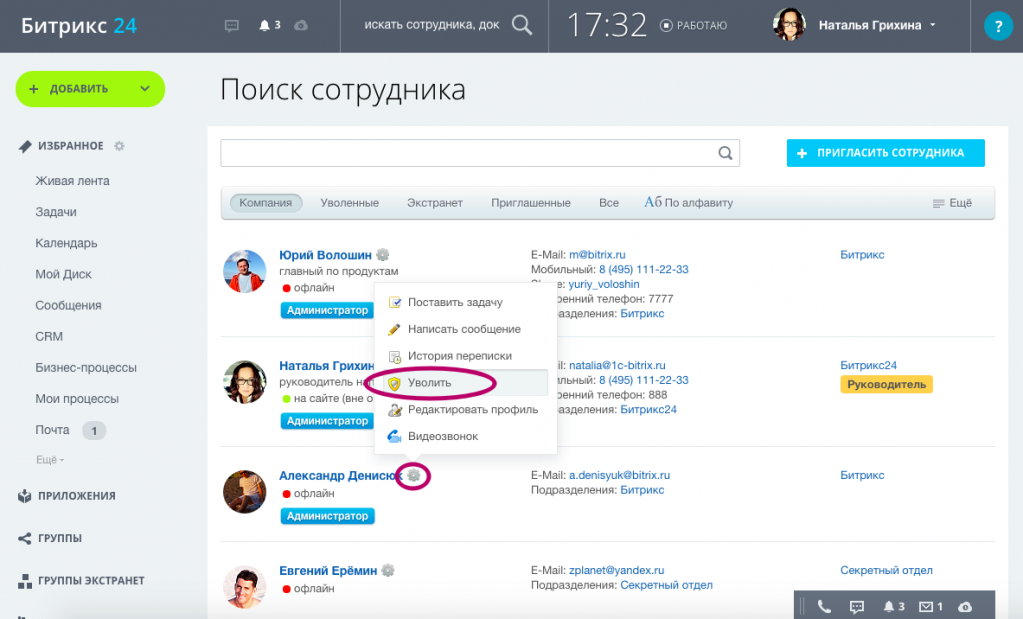This screenshot has width=1023, height=619.
Task: Click the header search field искать сотрудника
Action: coord(431,25)
